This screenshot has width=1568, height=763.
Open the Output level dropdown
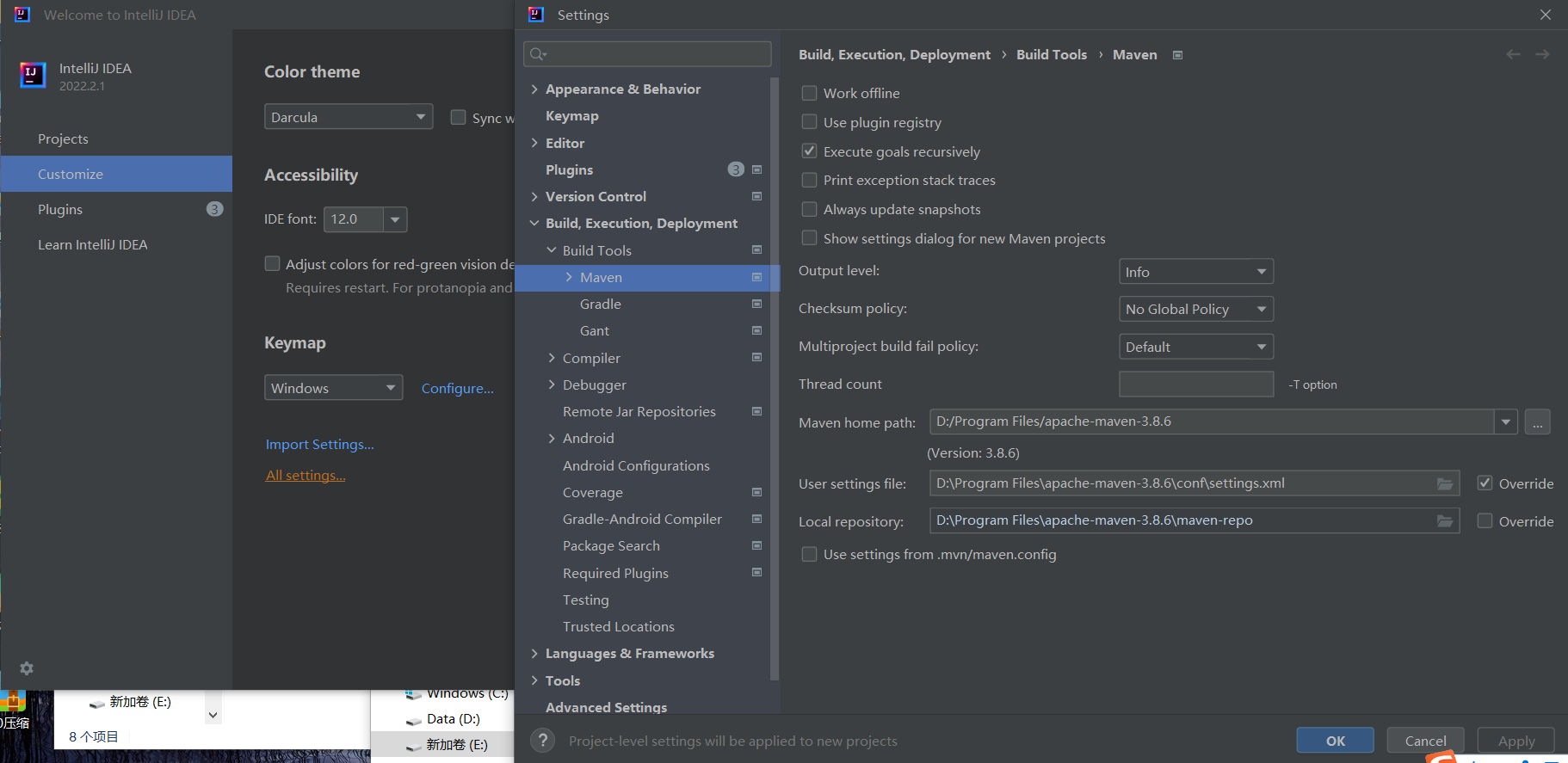pos(1195,272)
